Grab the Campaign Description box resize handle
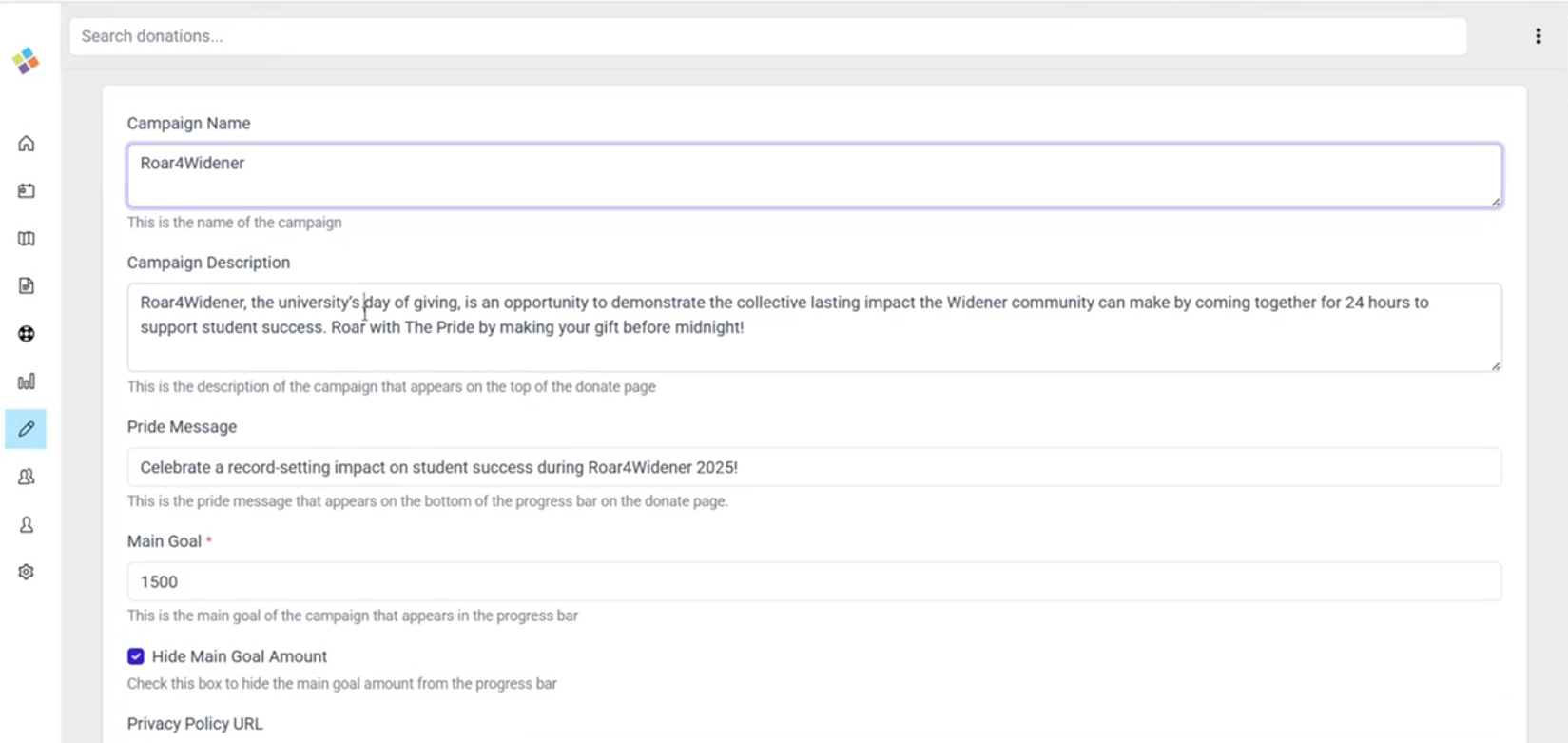 (1496, 365)
